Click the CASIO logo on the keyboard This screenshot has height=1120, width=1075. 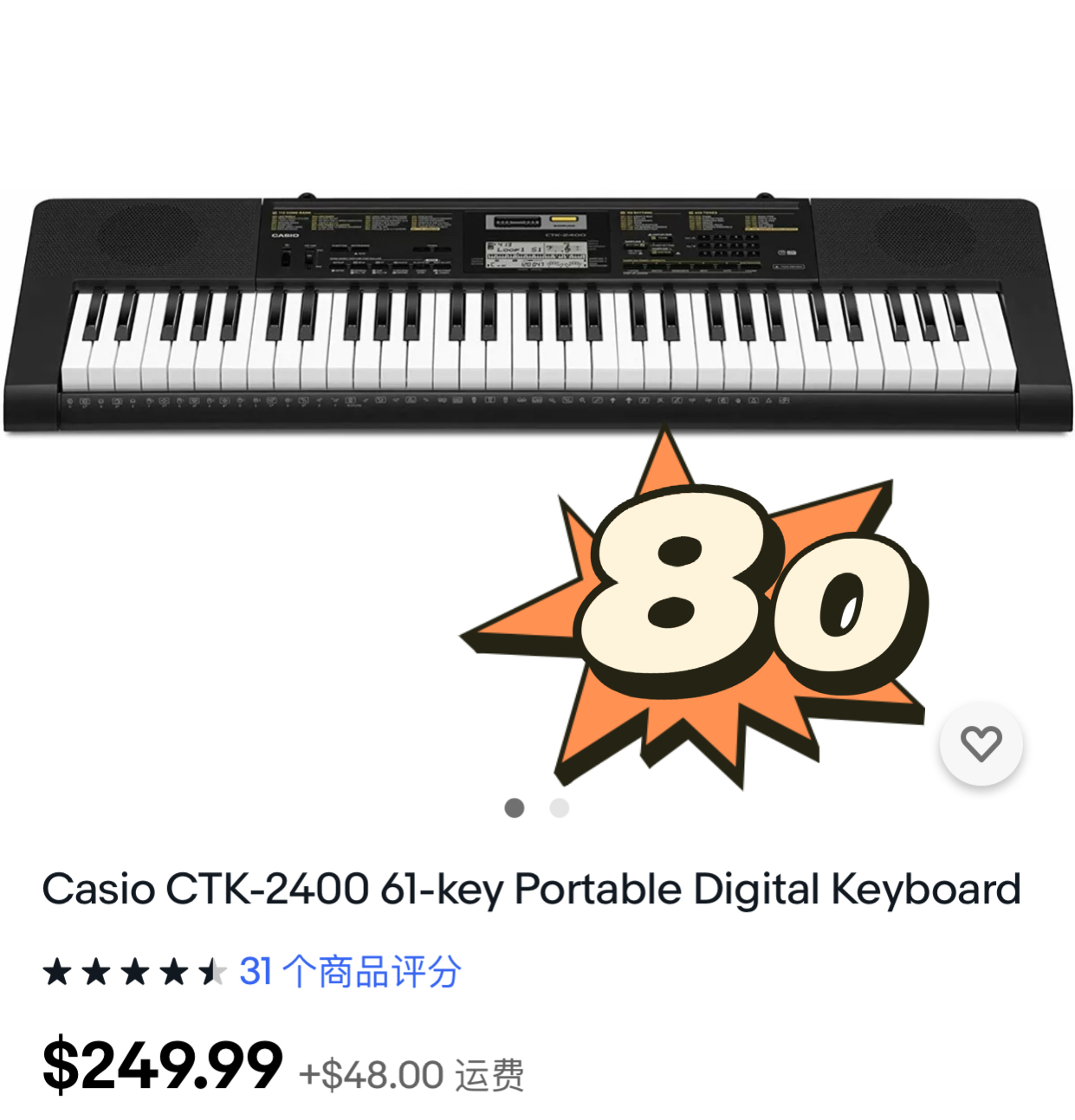pyautogui.click(x=285, y=236)
